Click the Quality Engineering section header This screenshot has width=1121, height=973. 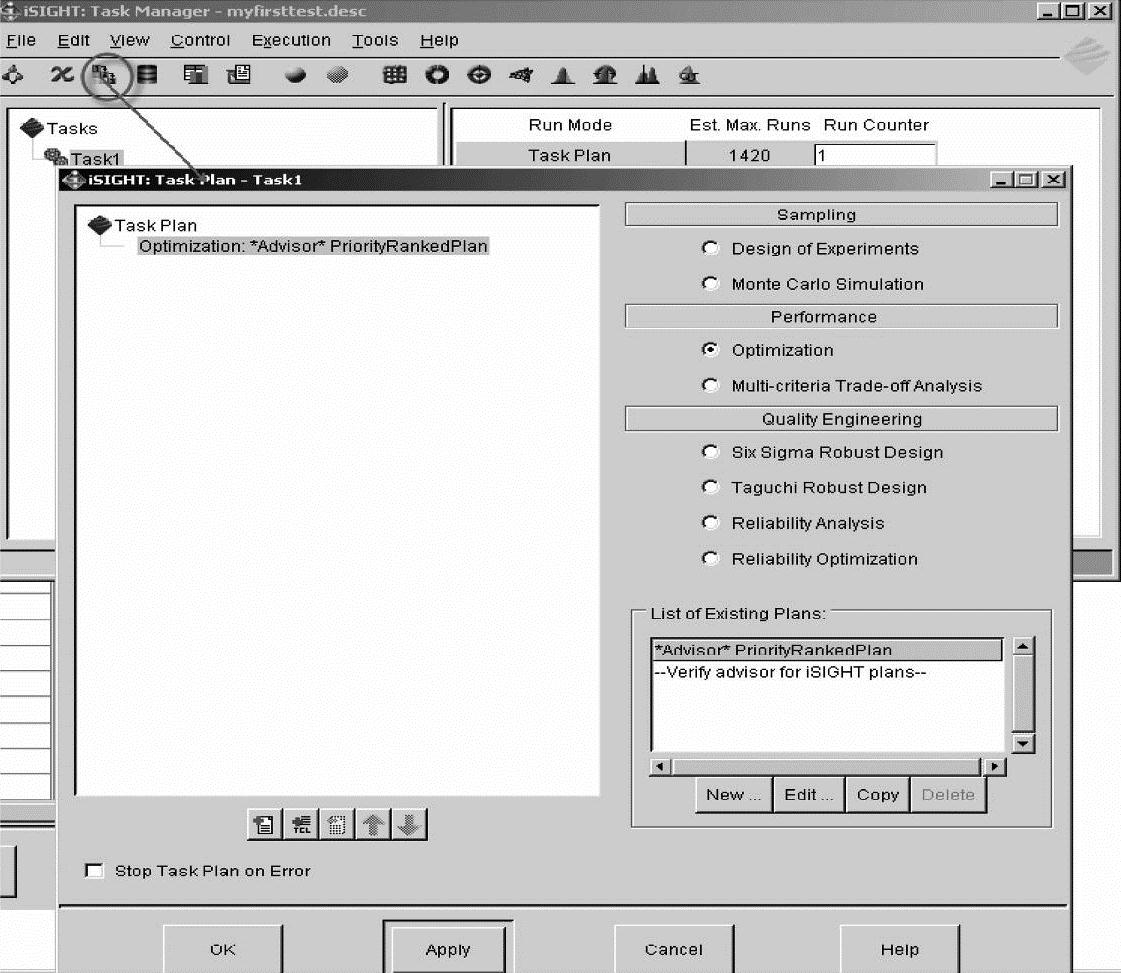[x=841, y=419]
